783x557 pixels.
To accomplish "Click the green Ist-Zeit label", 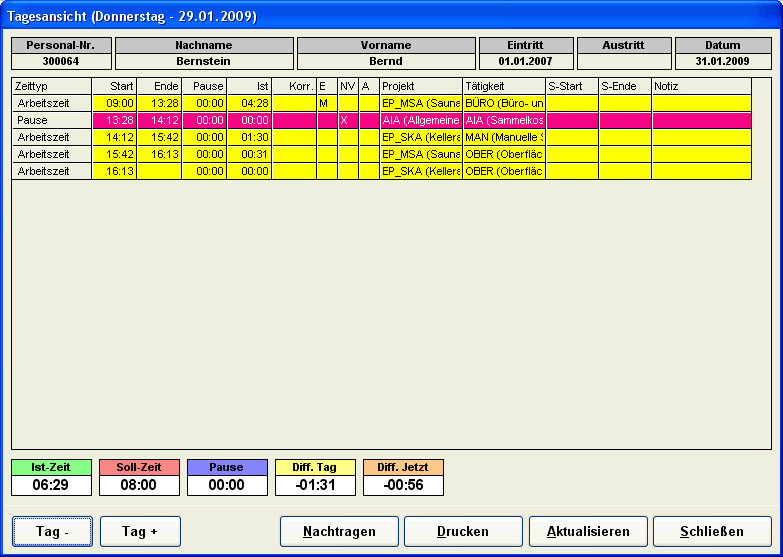I will pyautogui.click(x=51, y=467).
